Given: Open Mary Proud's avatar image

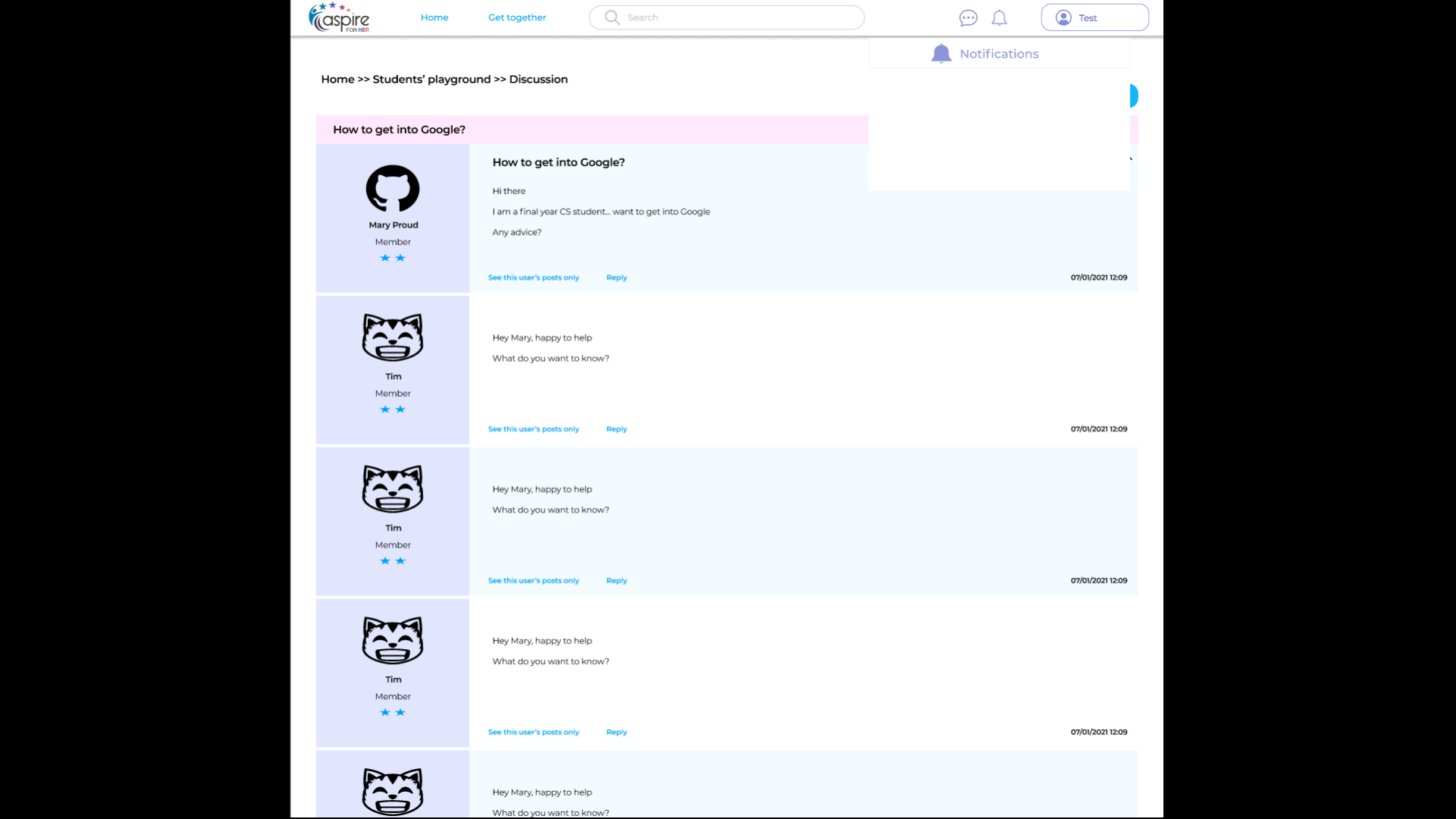Looking at the screenshot, I should tap(393, 188).
